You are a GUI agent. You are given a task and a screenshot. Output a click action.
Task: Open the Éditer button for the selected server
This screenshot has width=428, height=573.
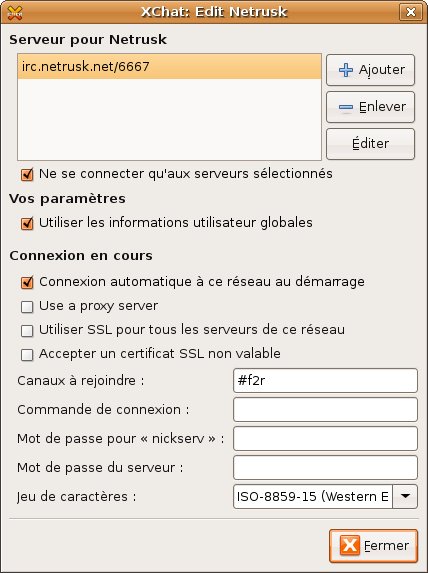click(x=370, y=144)
